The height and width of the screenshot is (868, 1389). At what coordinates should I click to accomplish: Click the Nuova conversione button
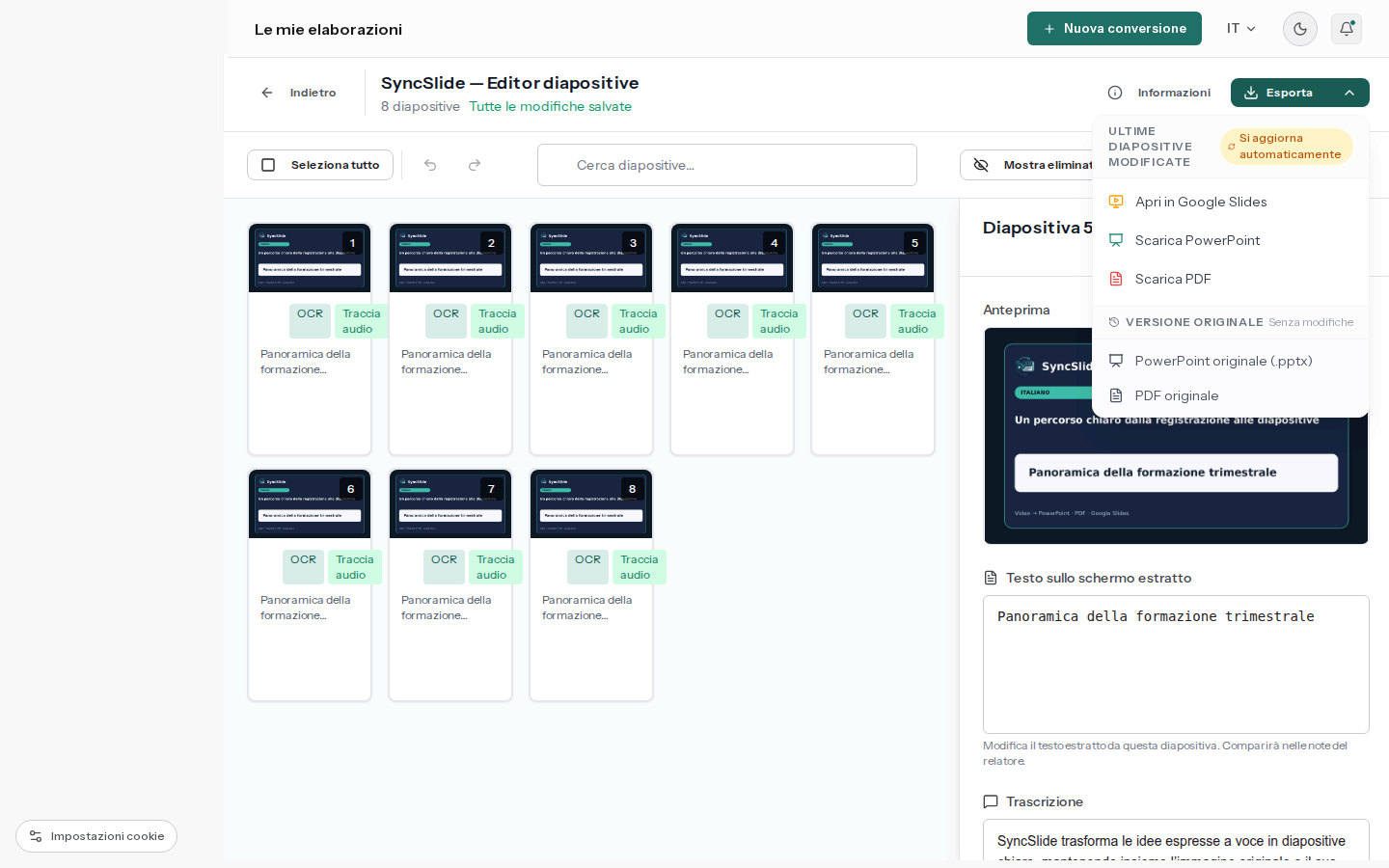(x=1114, y=29)
